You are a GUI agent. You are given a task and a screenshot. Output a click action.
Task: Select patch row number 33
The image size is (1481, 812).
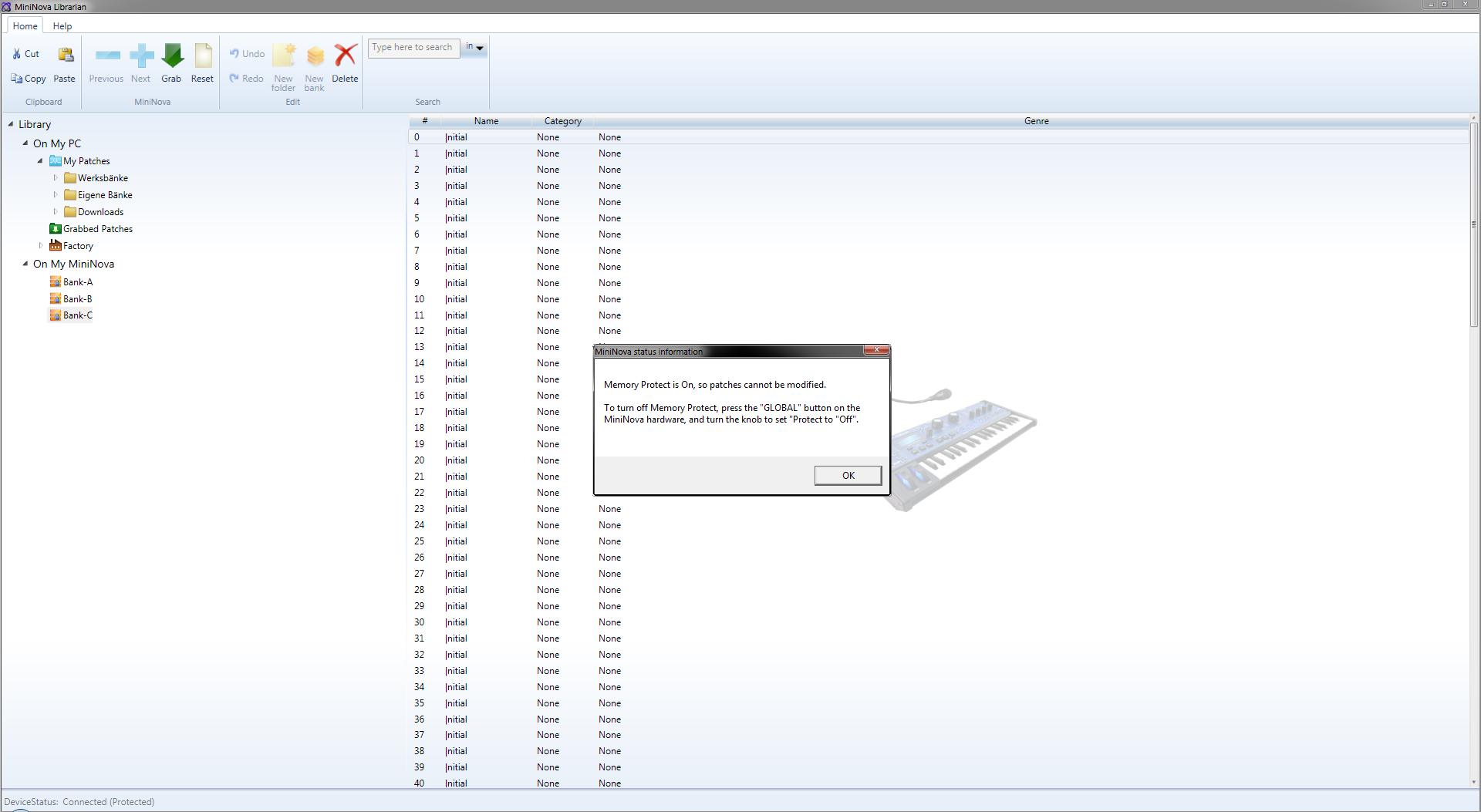pyautogui.click(x=939, y=671)
